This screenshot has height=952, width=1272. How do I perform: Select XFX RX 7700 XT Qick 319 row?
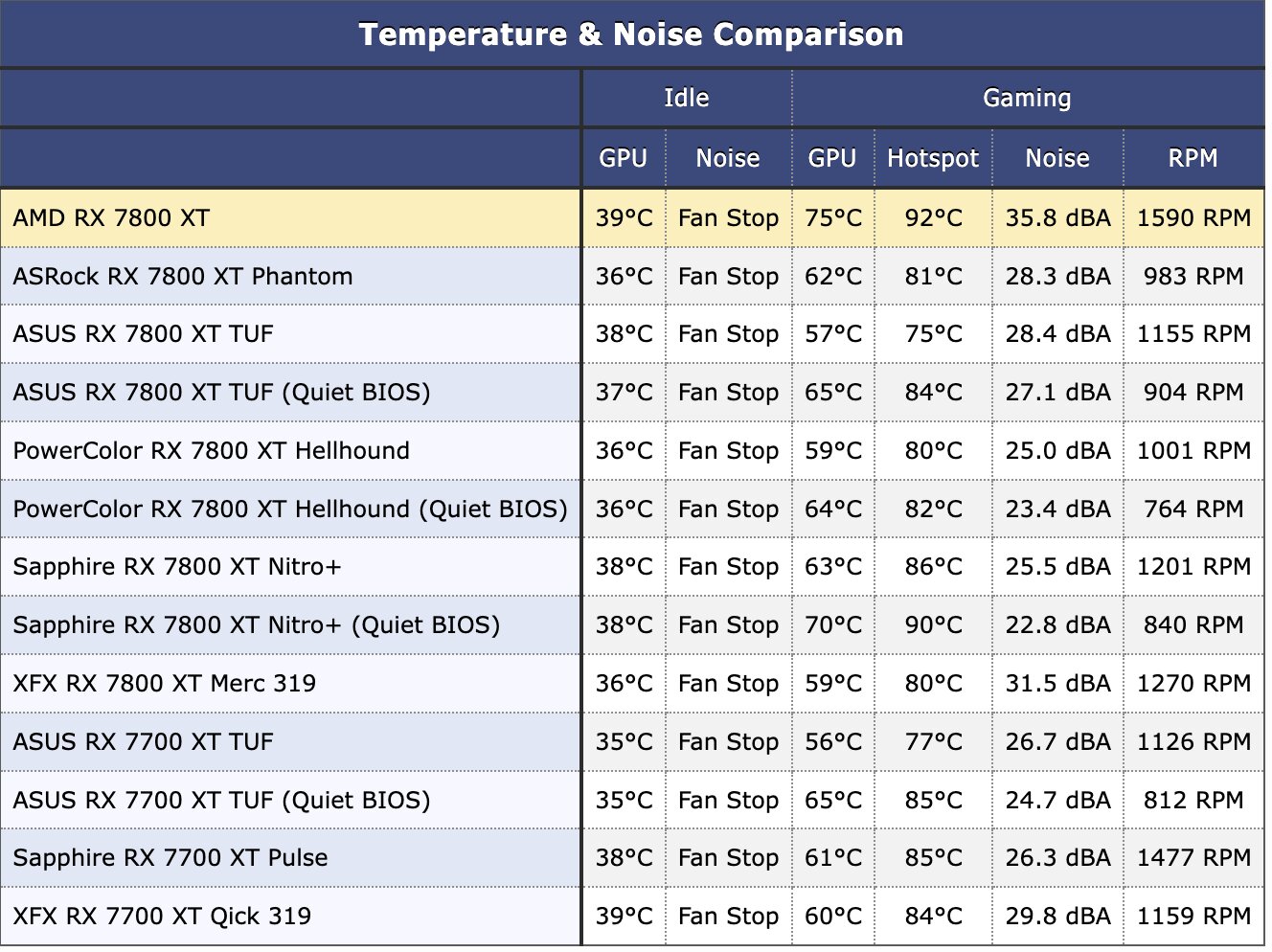coord(632,917)
